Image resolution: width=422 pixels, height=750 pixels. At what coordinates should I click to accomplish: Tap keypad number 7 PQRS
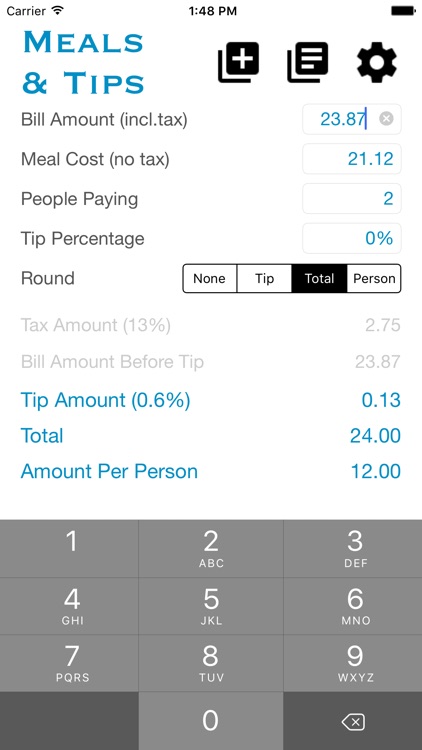(x=69, y=663)
